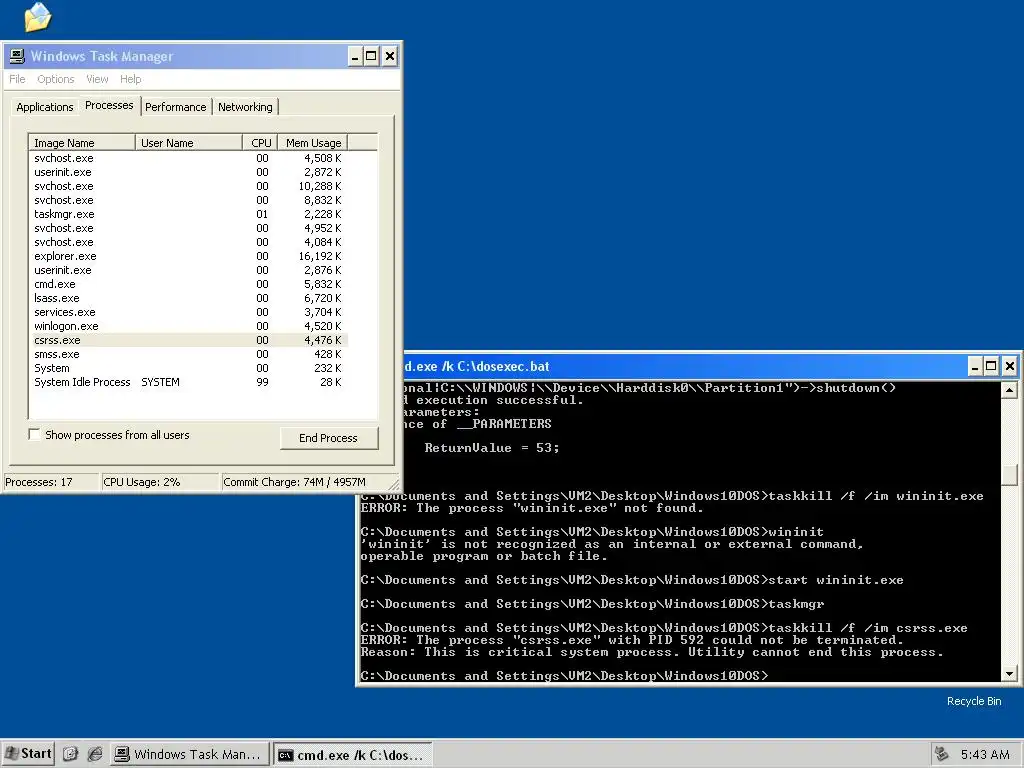Open the Options menu in Task Manager
Viewport: 1024px width, 768px height.
(x=56, y=79)
